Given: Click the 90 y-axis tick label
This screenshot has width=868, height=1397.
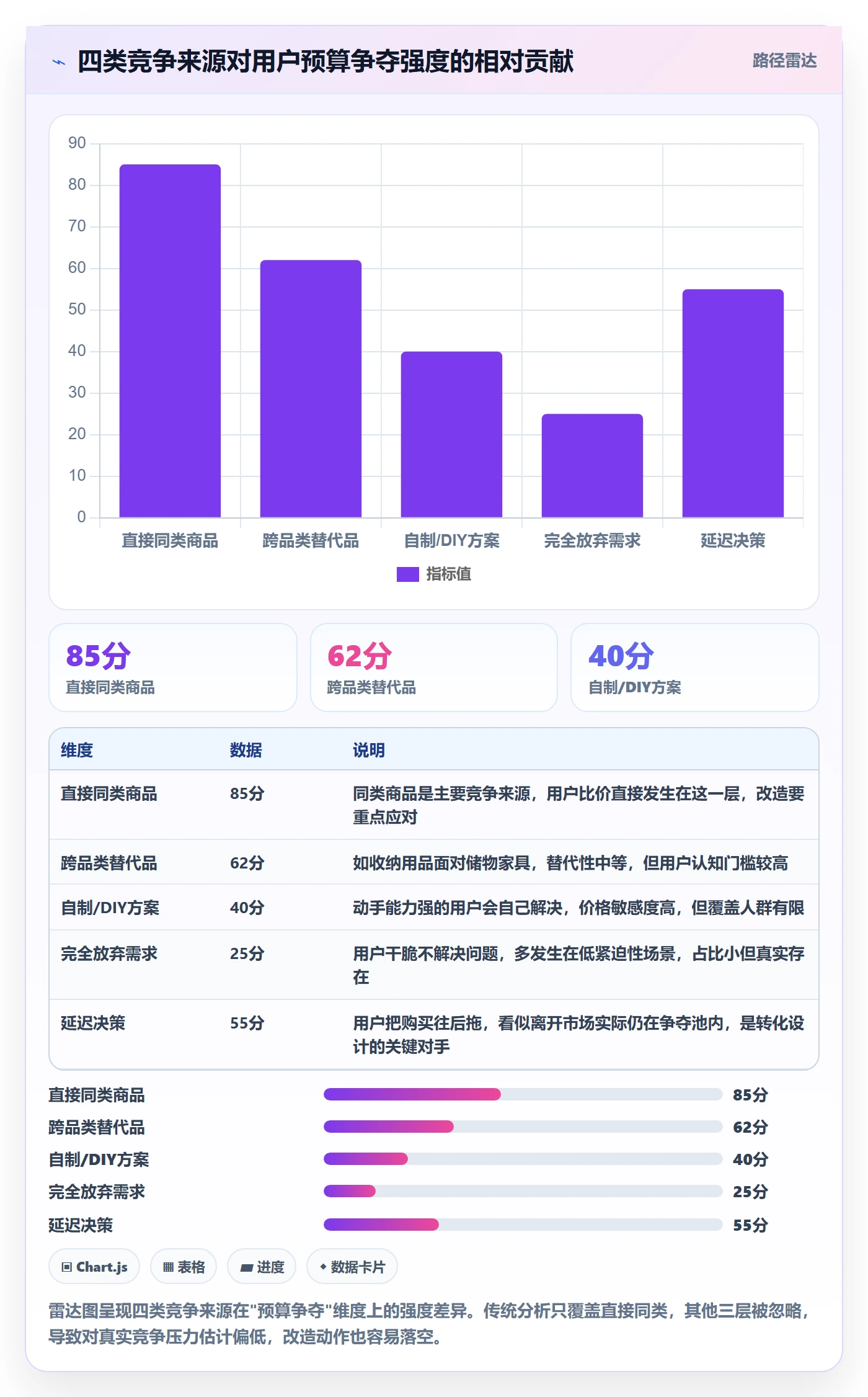Looking at the screenshot, I should [77, 143].
